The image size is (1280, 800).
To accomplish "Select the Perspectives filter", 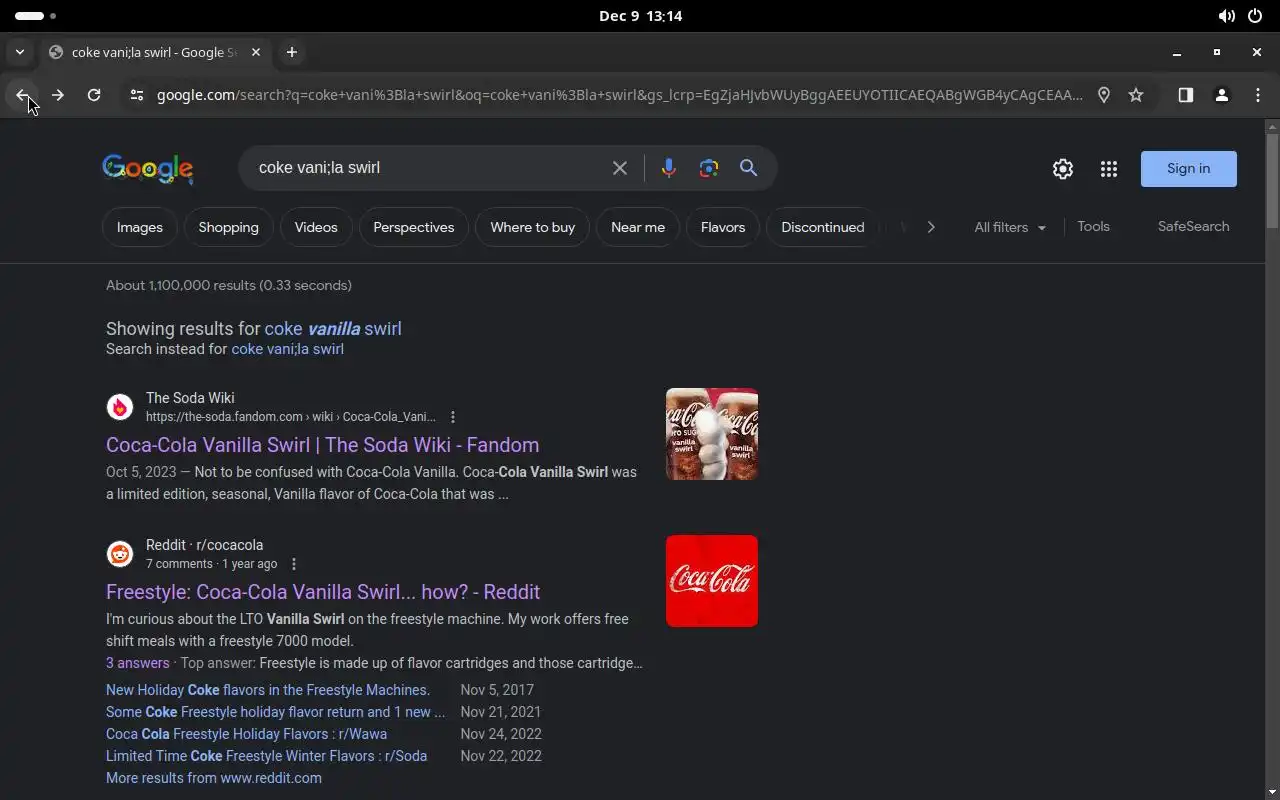I will click(x=414, y=227).
